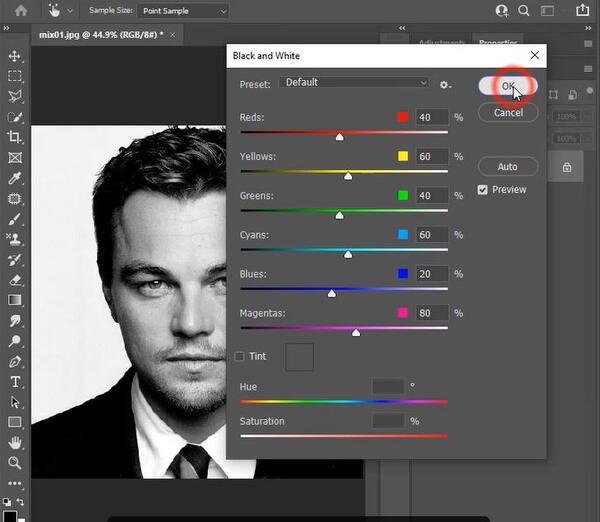
Task: Open the Edit Toolbar three-dots menu
Action: (15, 483)
